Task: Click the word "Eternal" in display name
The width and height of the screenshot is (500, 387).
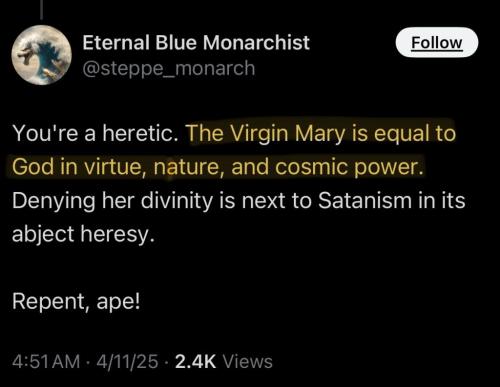Action: pyautogui.click(x=116, y=43)
